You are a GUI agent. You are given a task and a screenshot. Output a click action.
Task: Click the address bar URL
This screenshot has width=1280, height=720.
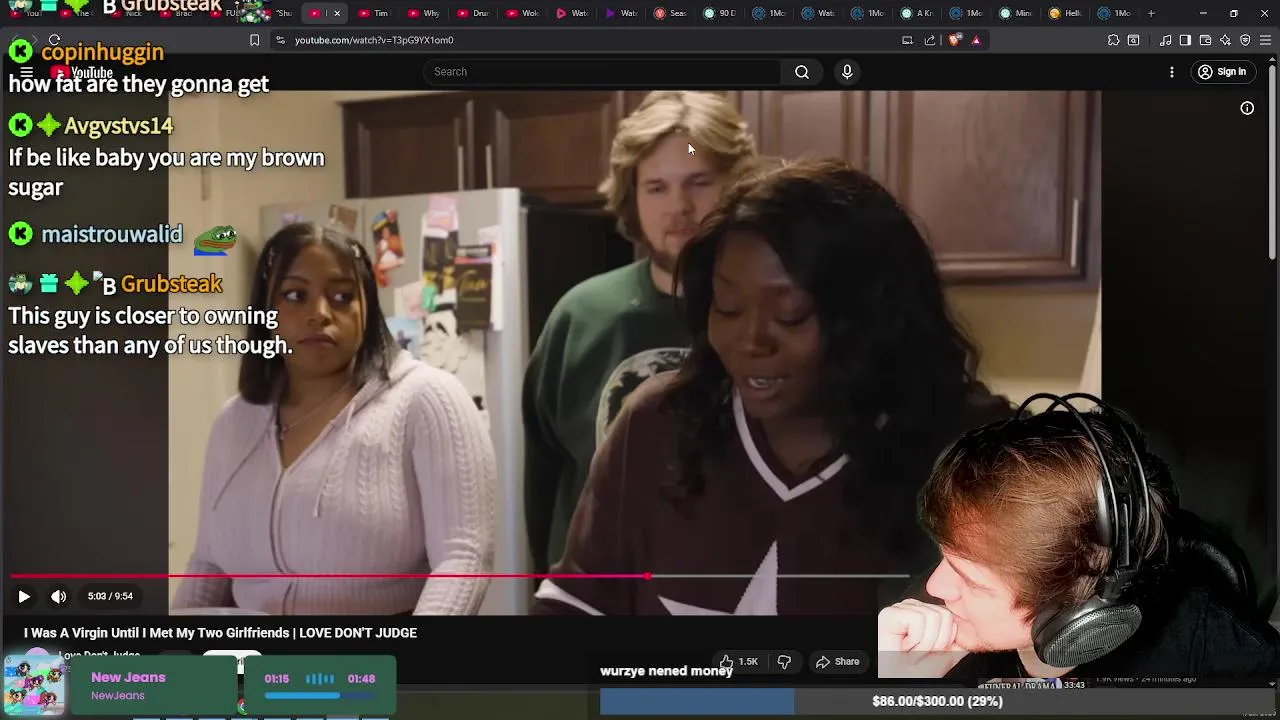pos(374,40)
